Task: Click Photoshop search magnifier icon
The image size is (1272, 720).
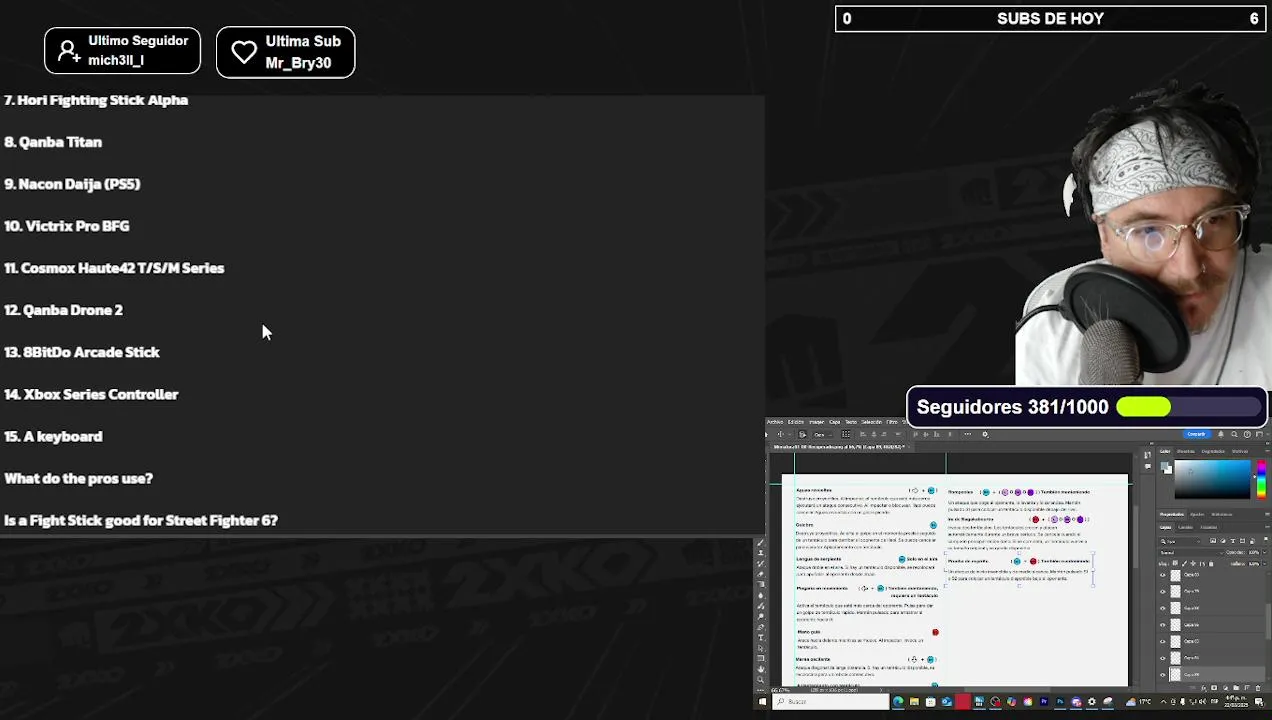Action: [1234, 434]
